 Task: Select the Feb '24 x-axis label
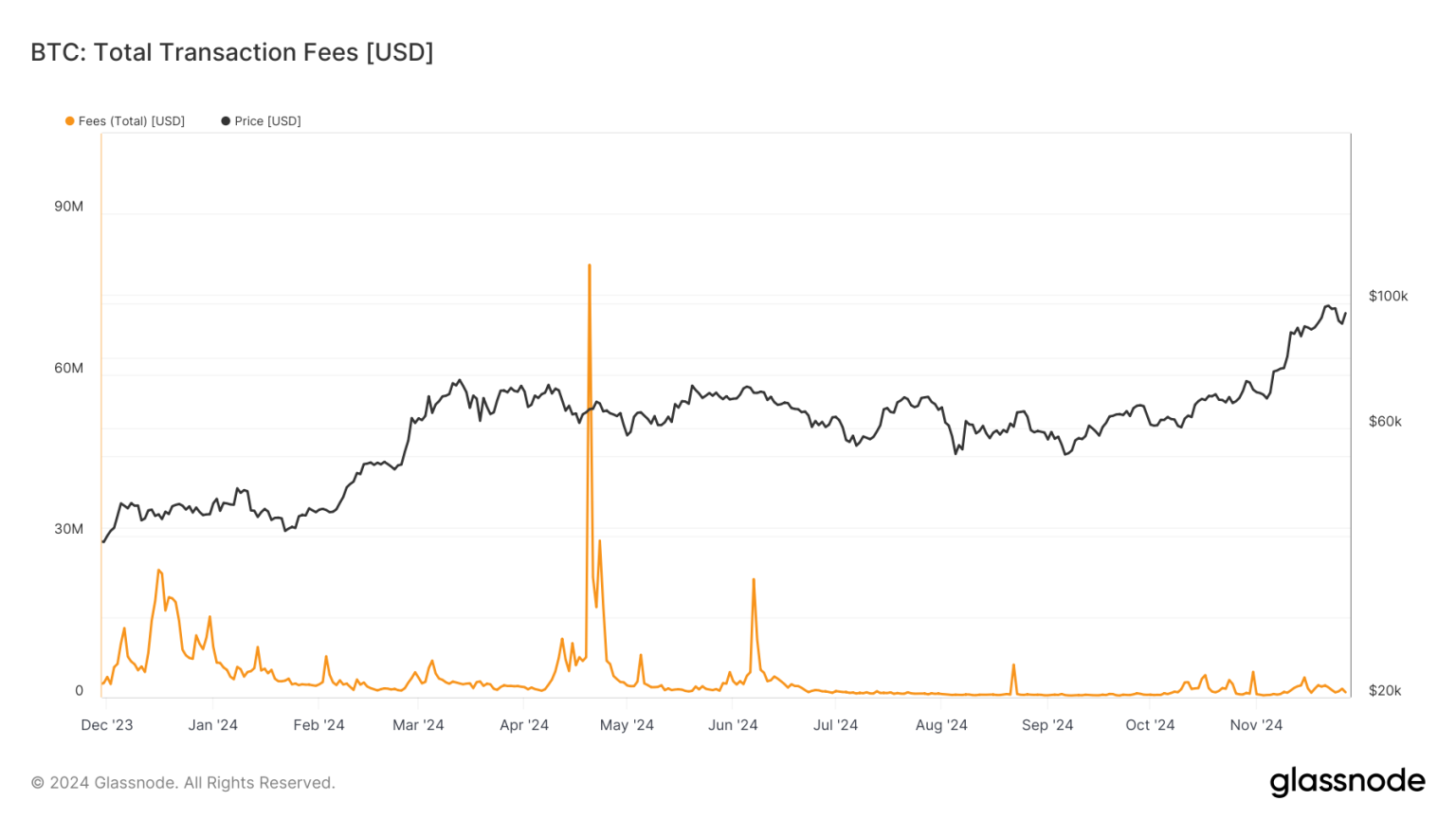click(x=318, y=725)
